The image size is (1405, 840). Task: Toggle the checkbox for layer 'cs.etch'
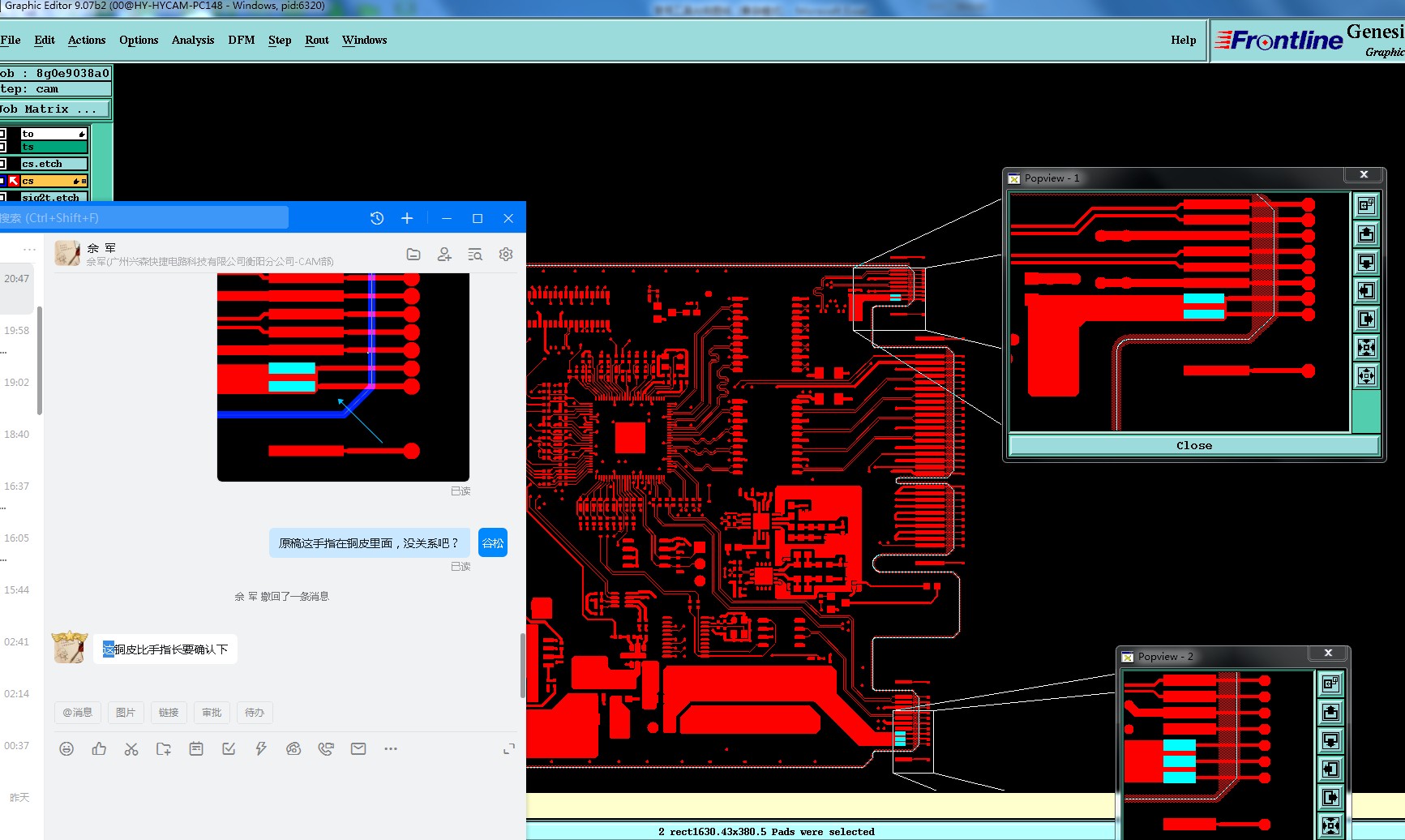pyautogui.click(x=3, y=164)
